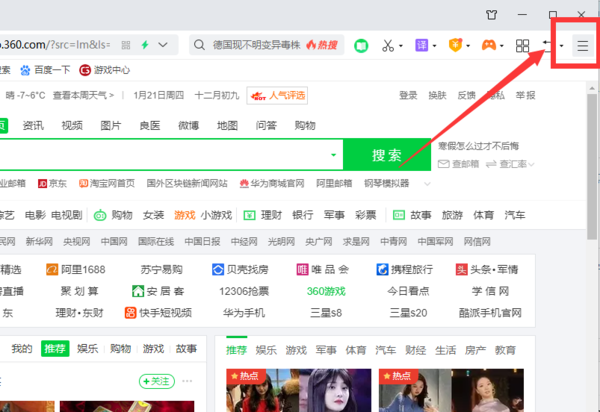Expand the scissors tool dropdown arrow
Screen dimensions: 600x412
point(403,46)
